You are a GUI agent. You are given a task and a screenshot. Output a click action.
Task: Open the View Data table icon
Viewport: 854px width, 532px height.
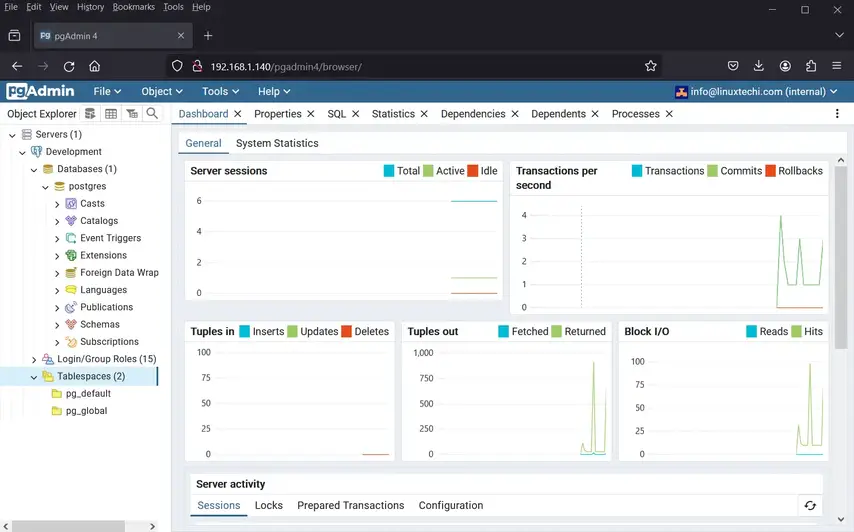pos(111,114)
